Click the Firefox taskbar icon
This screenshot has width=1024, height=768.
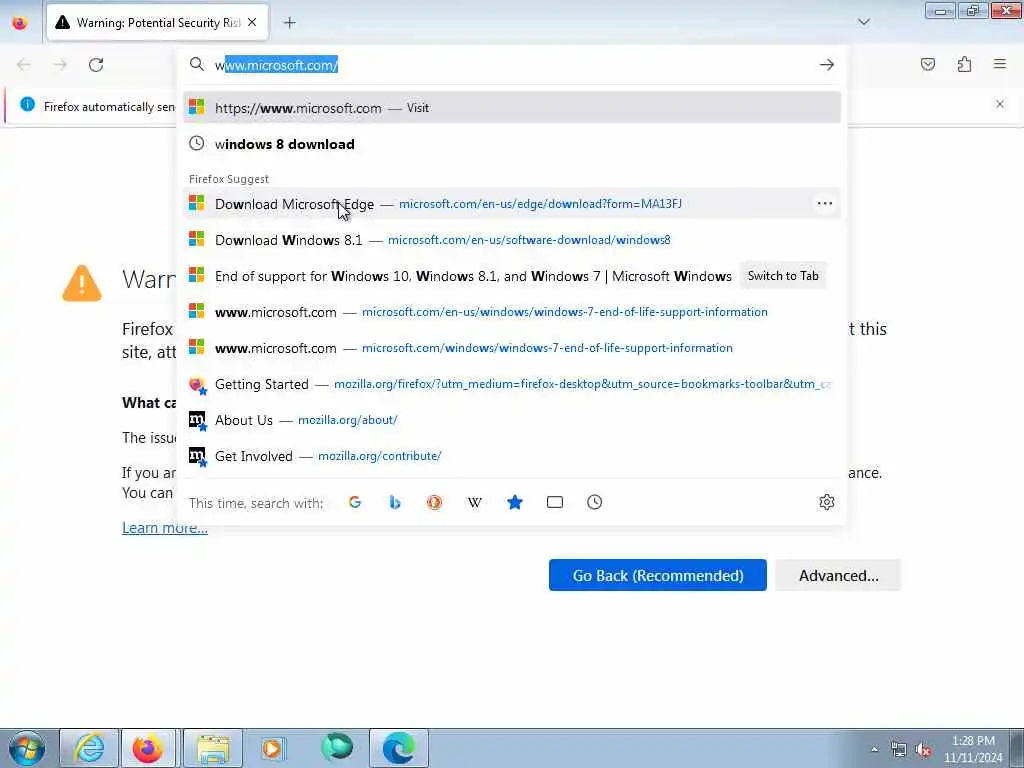click(x=148, y=748)
